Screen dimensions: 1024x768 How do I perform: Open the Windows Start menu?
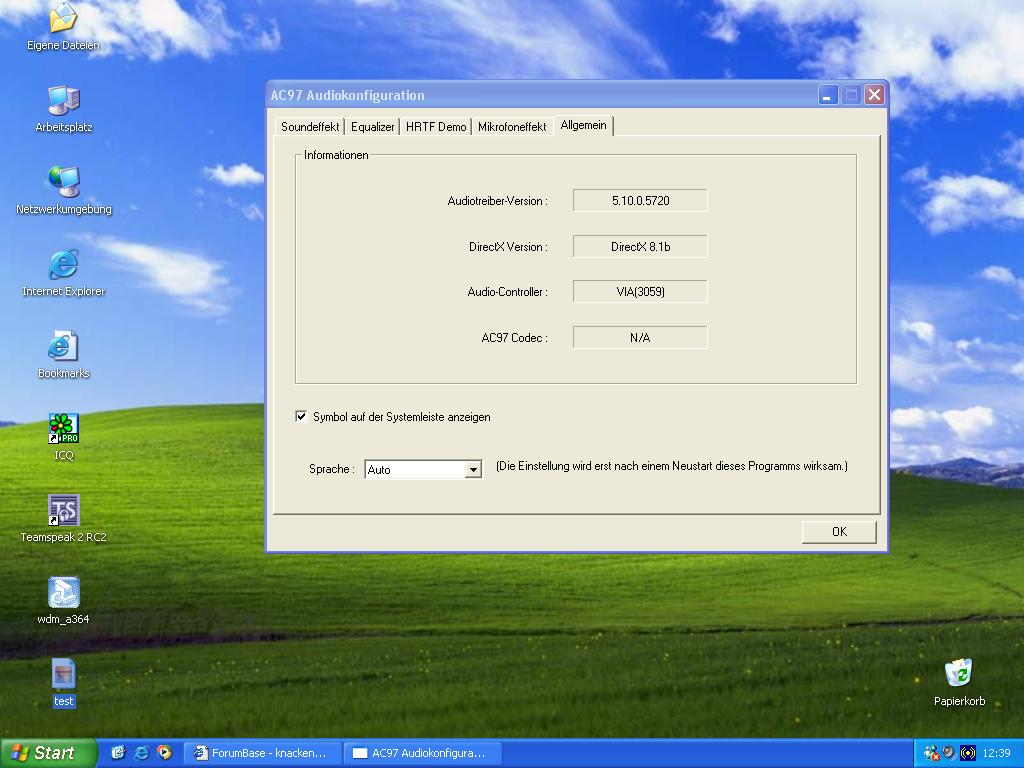47,753
